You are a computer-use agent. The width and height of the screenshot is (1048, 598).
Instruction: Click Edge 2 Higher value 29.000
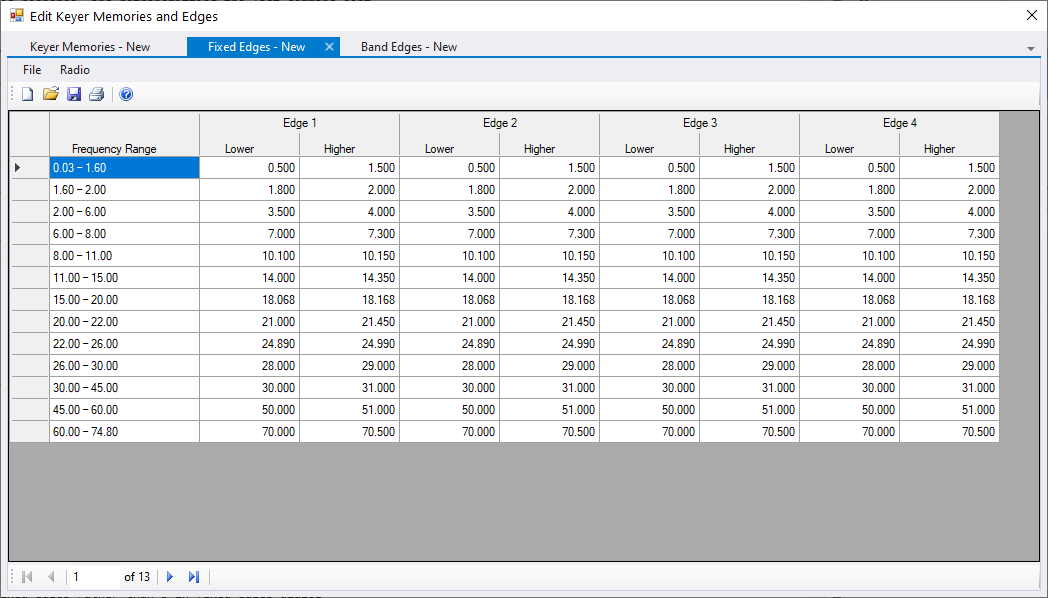[x=549, y=366]
